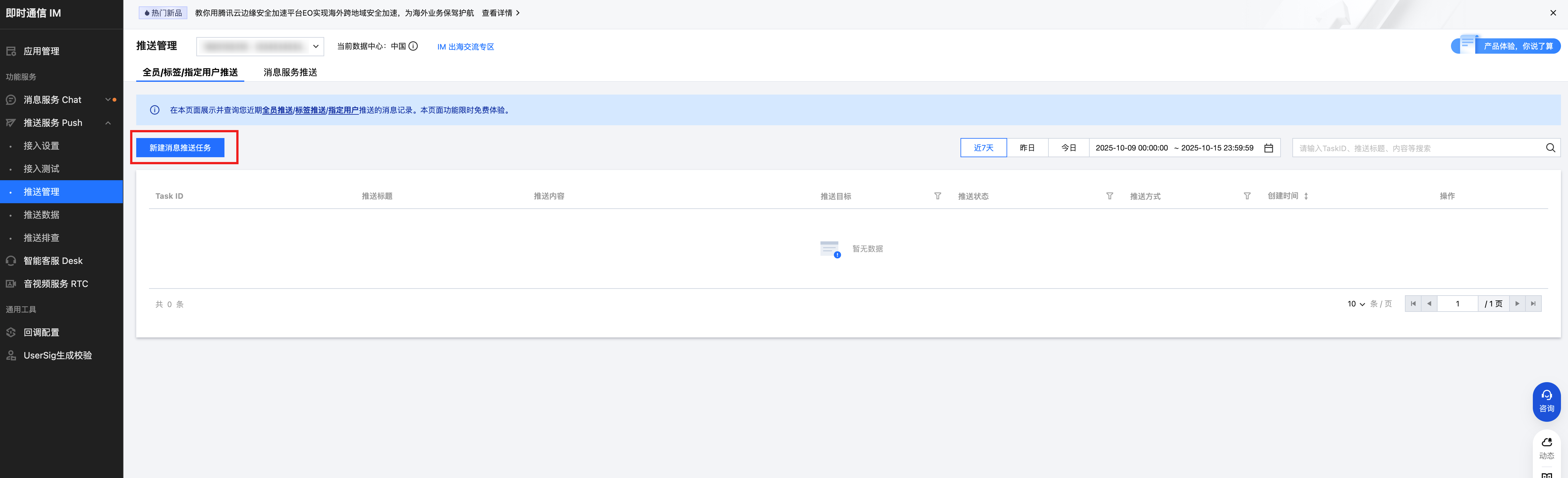
Task: Open the 10 条/页 page size dropdown
Action: (1356, 304)
